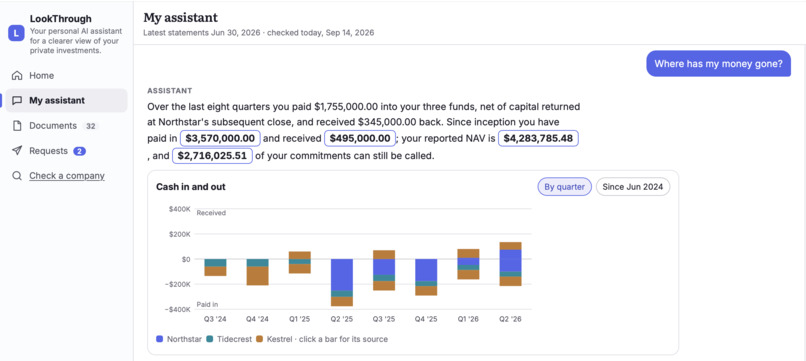Click the Requests paper-plane icon
The image size is (806, 361).
coord(17,151)
